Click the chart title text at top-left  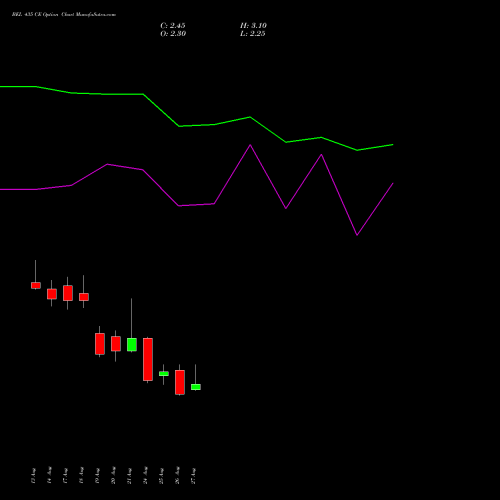pyautogui.click(x=64, y=15)
